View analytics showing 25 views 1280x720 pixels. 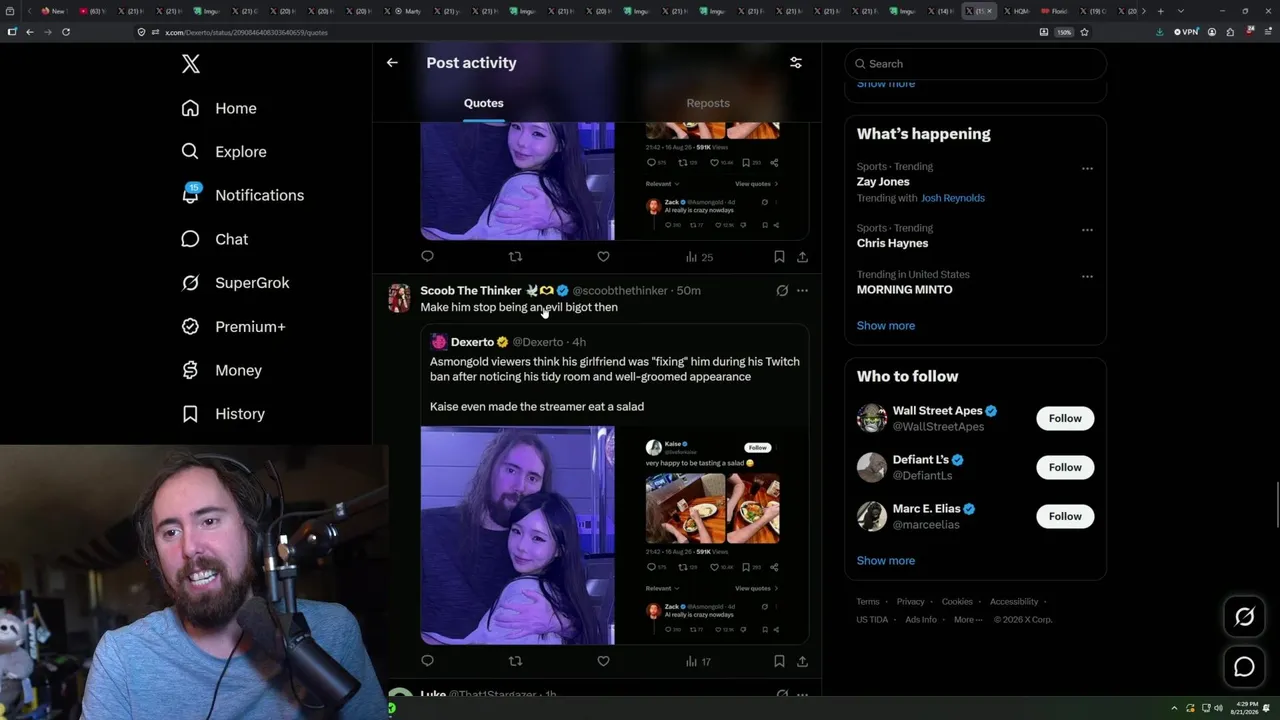(699, 257)
